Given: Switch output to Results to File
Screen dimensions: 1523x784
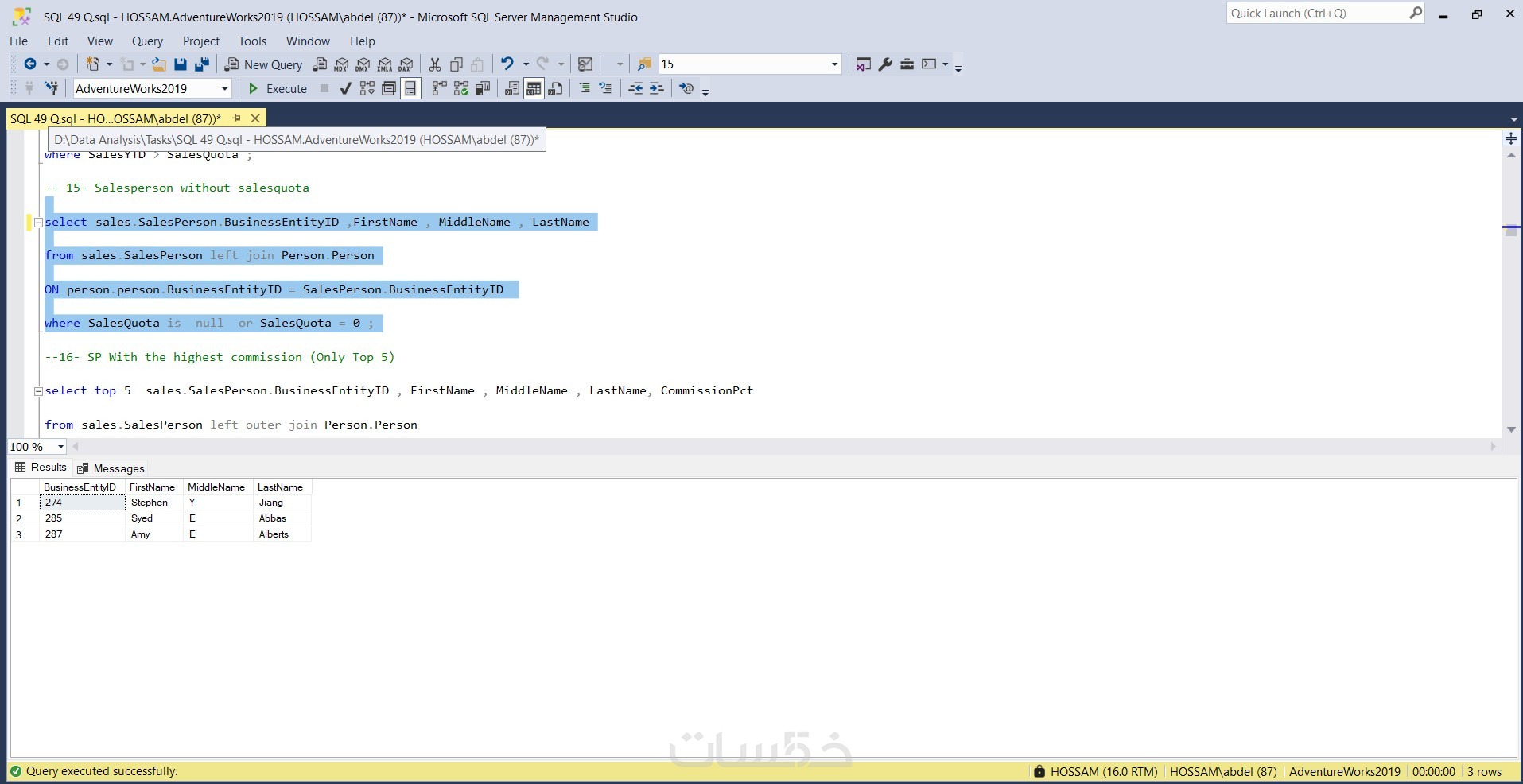Looking at the screenshot, I should click(555, 88).
